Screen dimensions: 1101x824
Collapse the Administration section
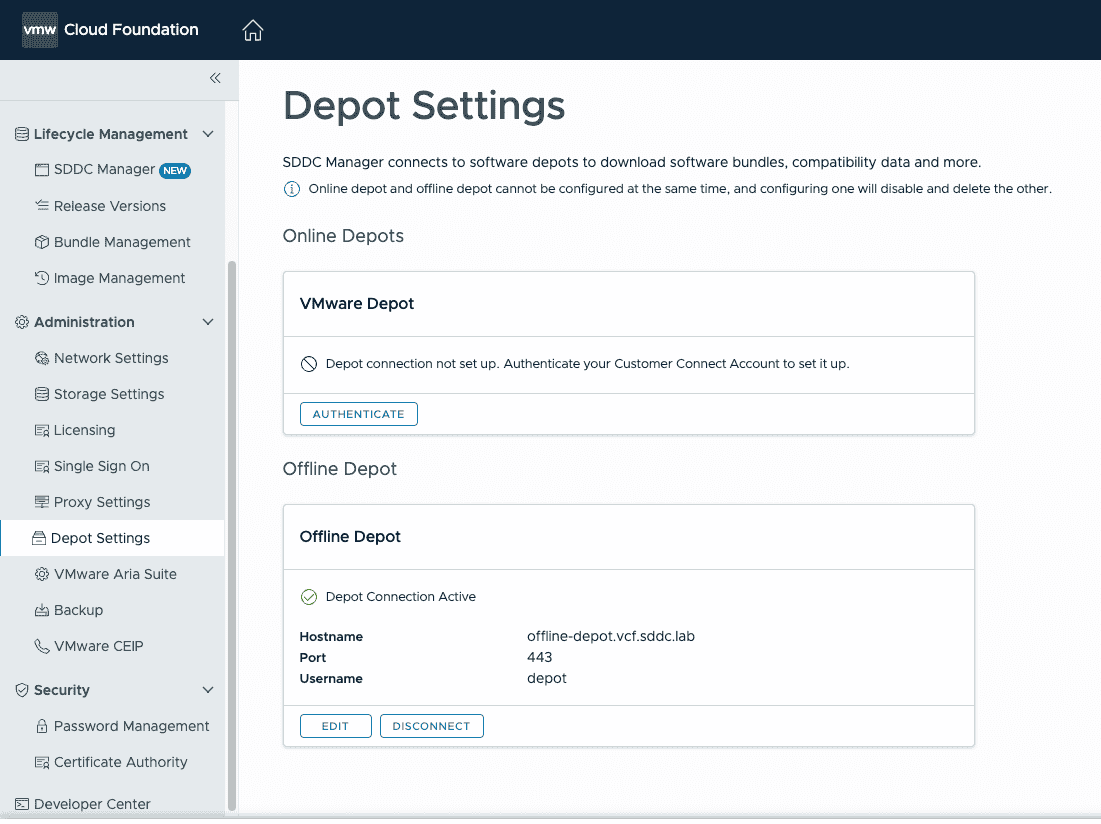(208, 321)
